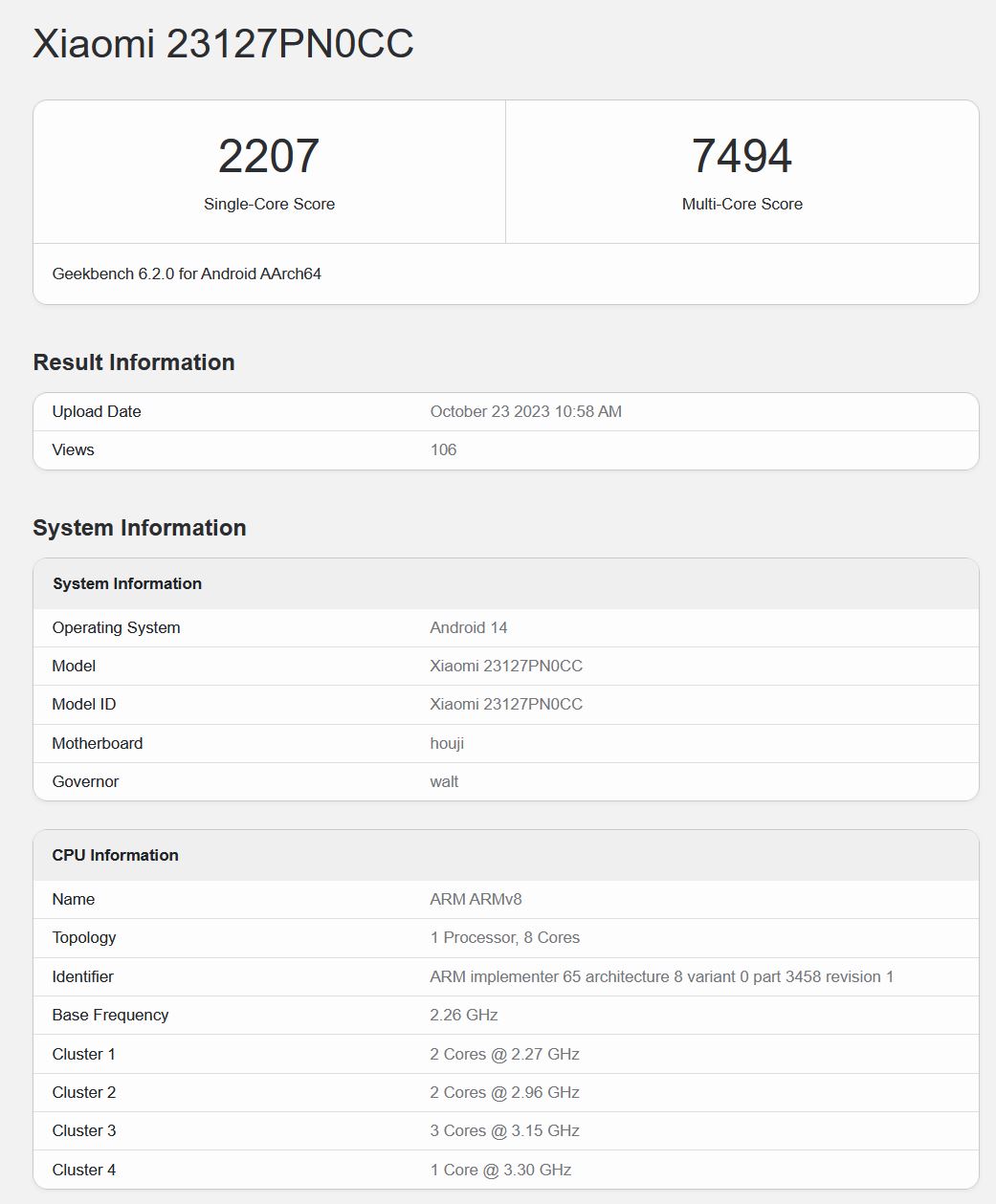Click the Multi-Core Score label
Screen dimensions: 996x1204
click(741, 204)
